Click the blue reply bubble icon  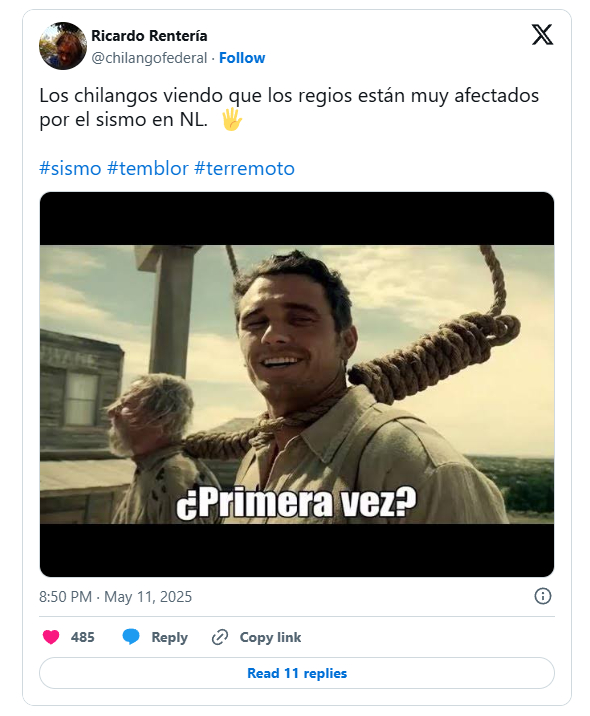(131, 637)
